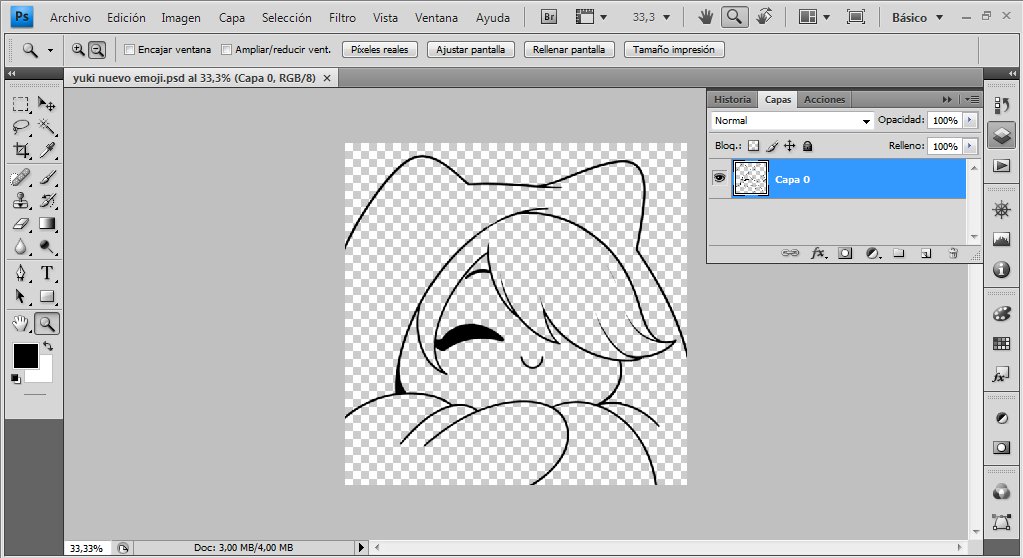Select the Magic Wand tool
The image size is (1023, 558).
click(46, 127)
